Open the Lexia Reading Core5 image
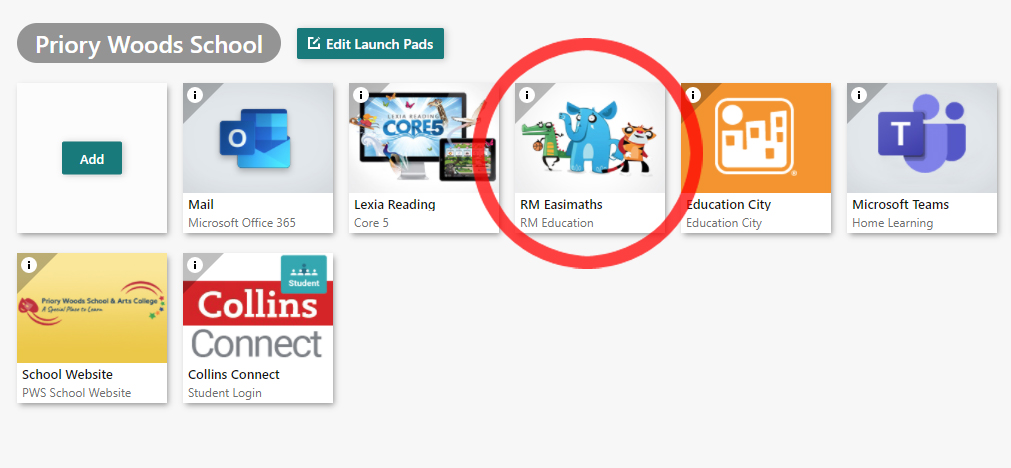1011x468 pixels. pos(424,138)
